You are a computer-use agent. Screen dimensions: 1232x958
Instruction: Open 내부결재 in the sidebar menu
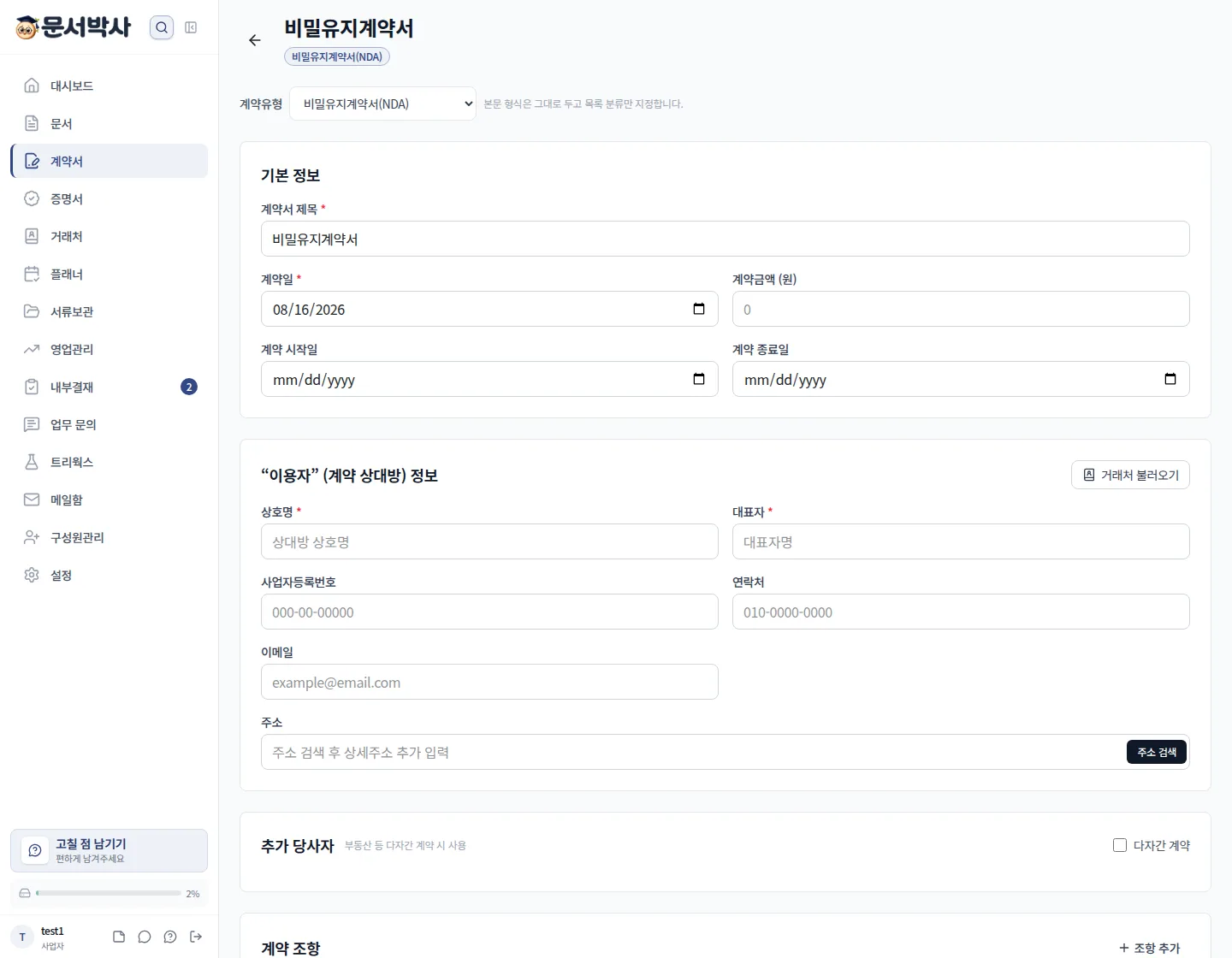tap(109, 387)
